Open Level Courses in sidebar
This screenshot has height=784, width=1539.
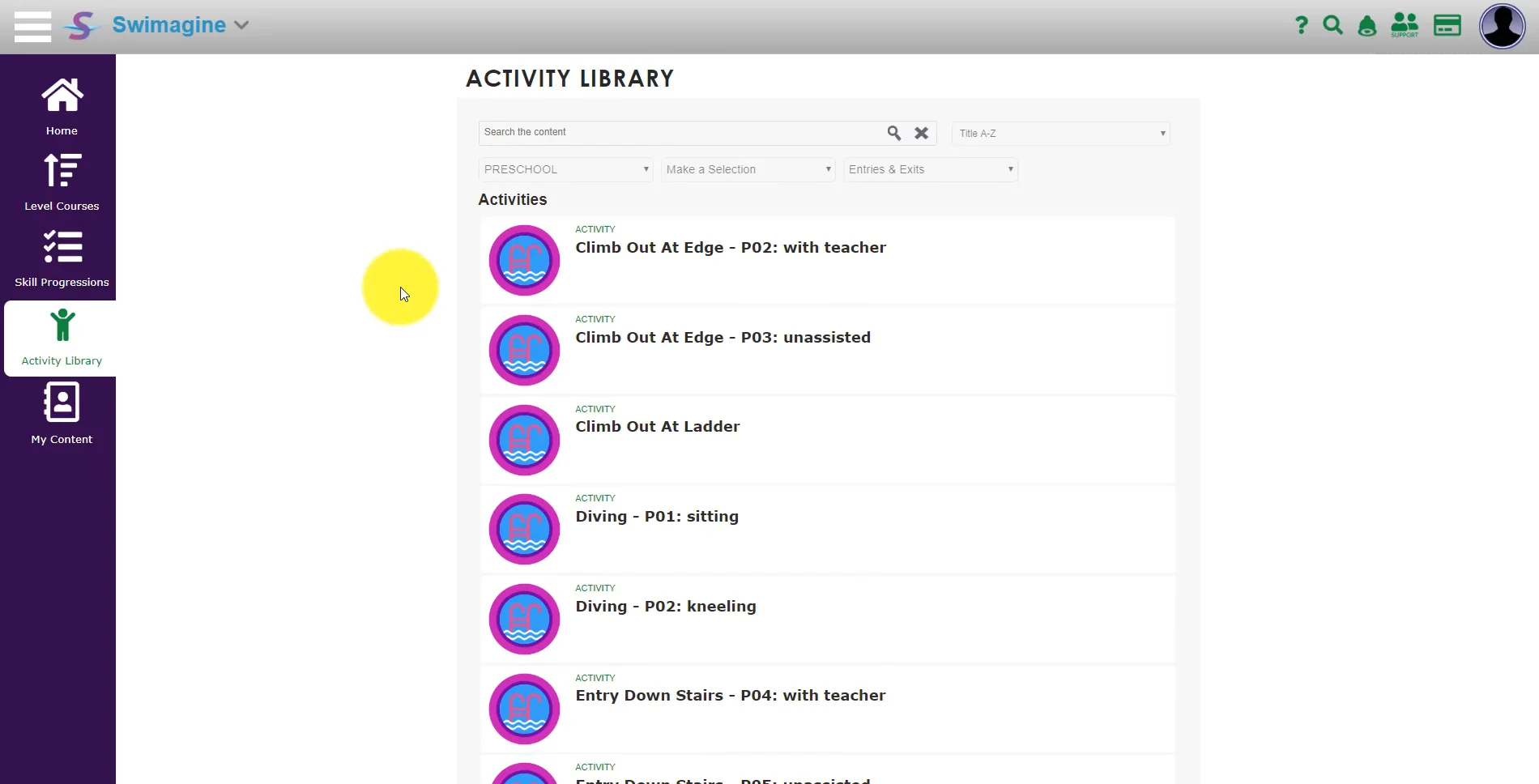62,183
